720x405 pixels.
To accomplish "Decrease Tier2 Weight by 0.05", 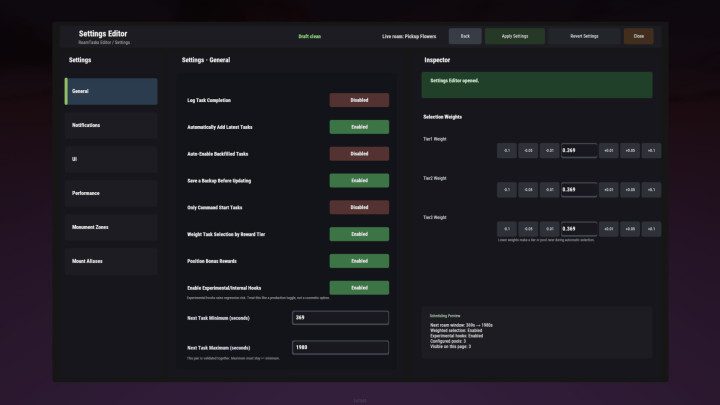I will (x=528, y=190).
